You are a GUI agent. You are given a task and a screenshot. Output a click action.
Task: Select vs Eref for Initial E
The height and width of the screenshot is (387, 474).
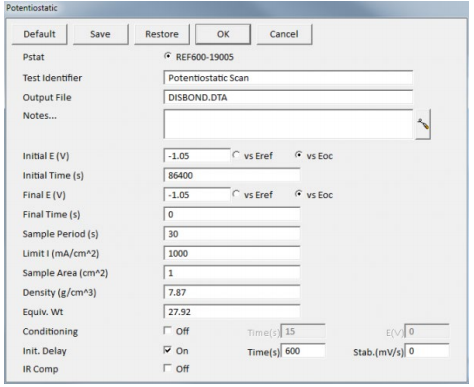pyautogui.click(x=236, y=155)
